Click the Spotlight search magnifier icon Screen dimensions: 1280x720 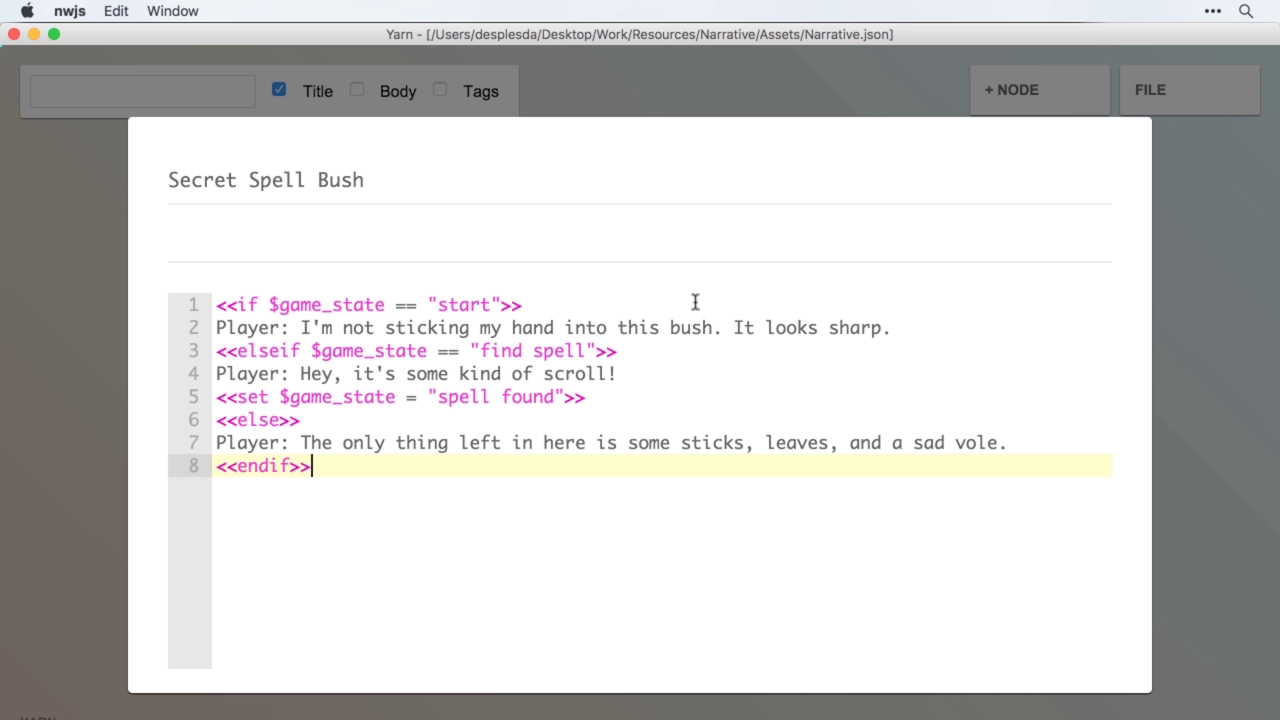click(1246, 11)
